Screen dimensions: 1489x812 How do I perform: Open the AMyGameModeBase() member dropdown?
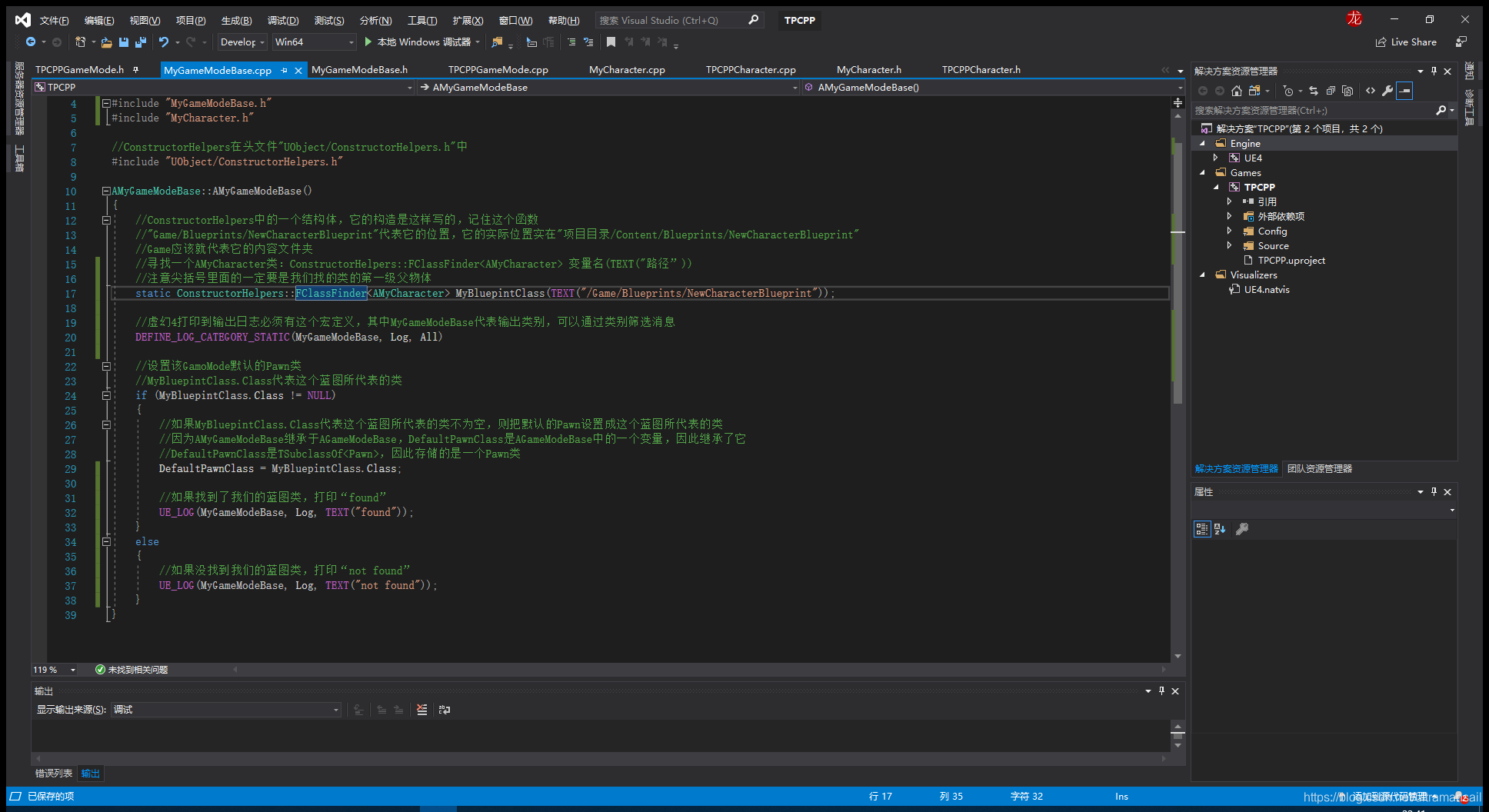[992, 88]
